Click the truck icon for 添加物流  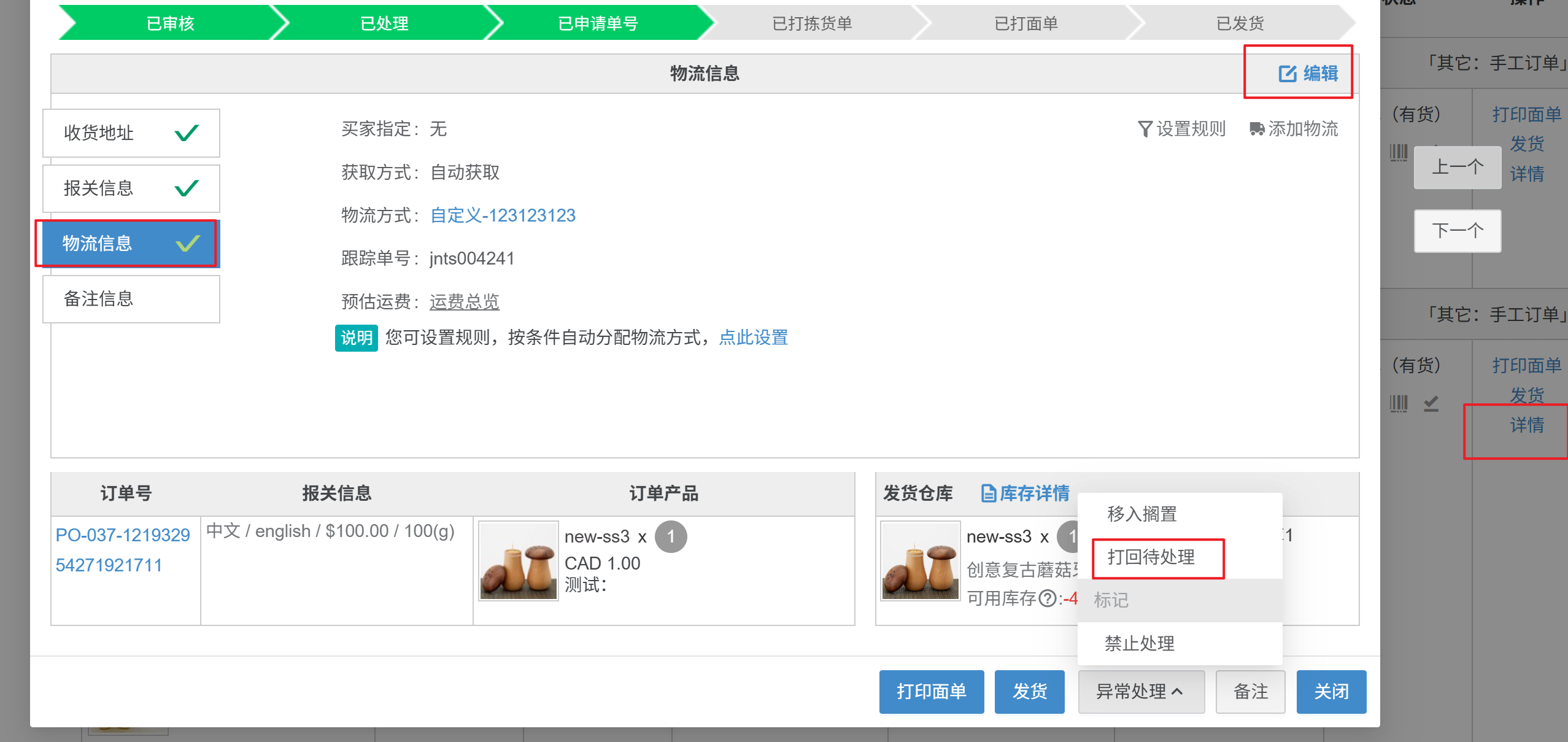coord(1256,129)
